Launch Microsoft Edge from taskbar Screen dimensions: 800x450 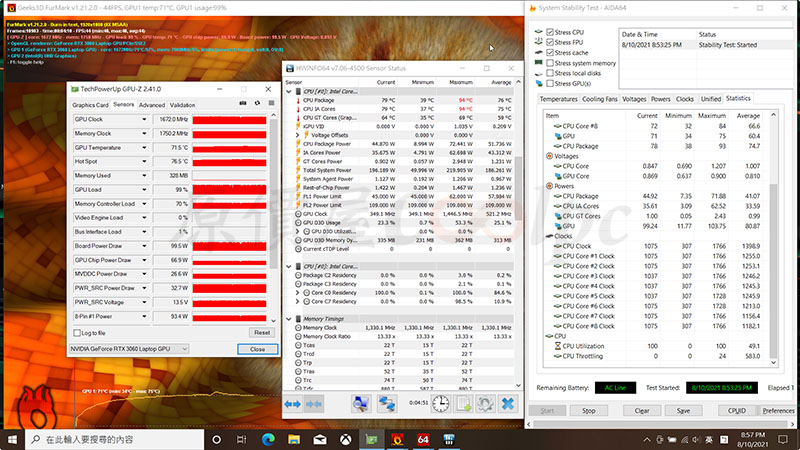click(x=268, y=439)
